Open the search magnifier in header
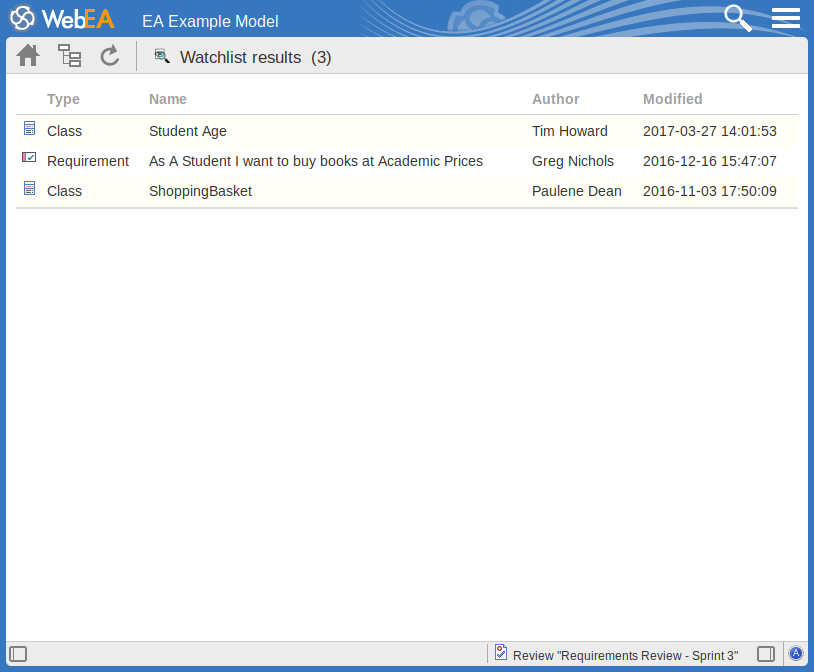 point(737,18)
